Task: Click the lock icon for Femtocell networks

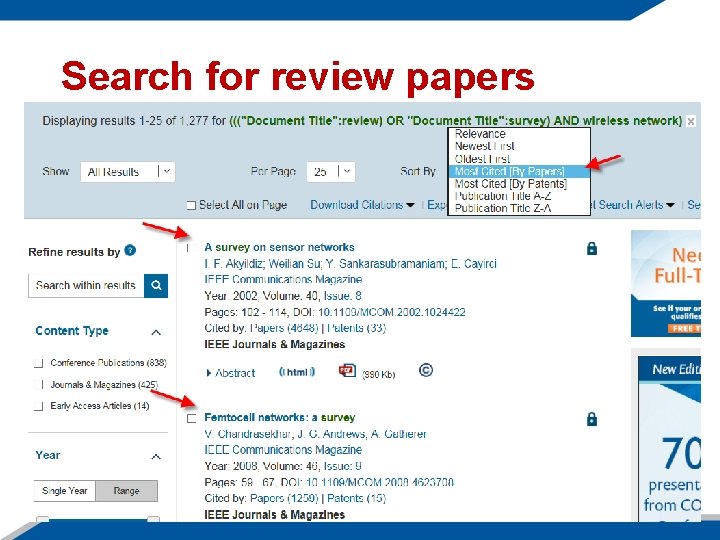Action: coord(592,419)
